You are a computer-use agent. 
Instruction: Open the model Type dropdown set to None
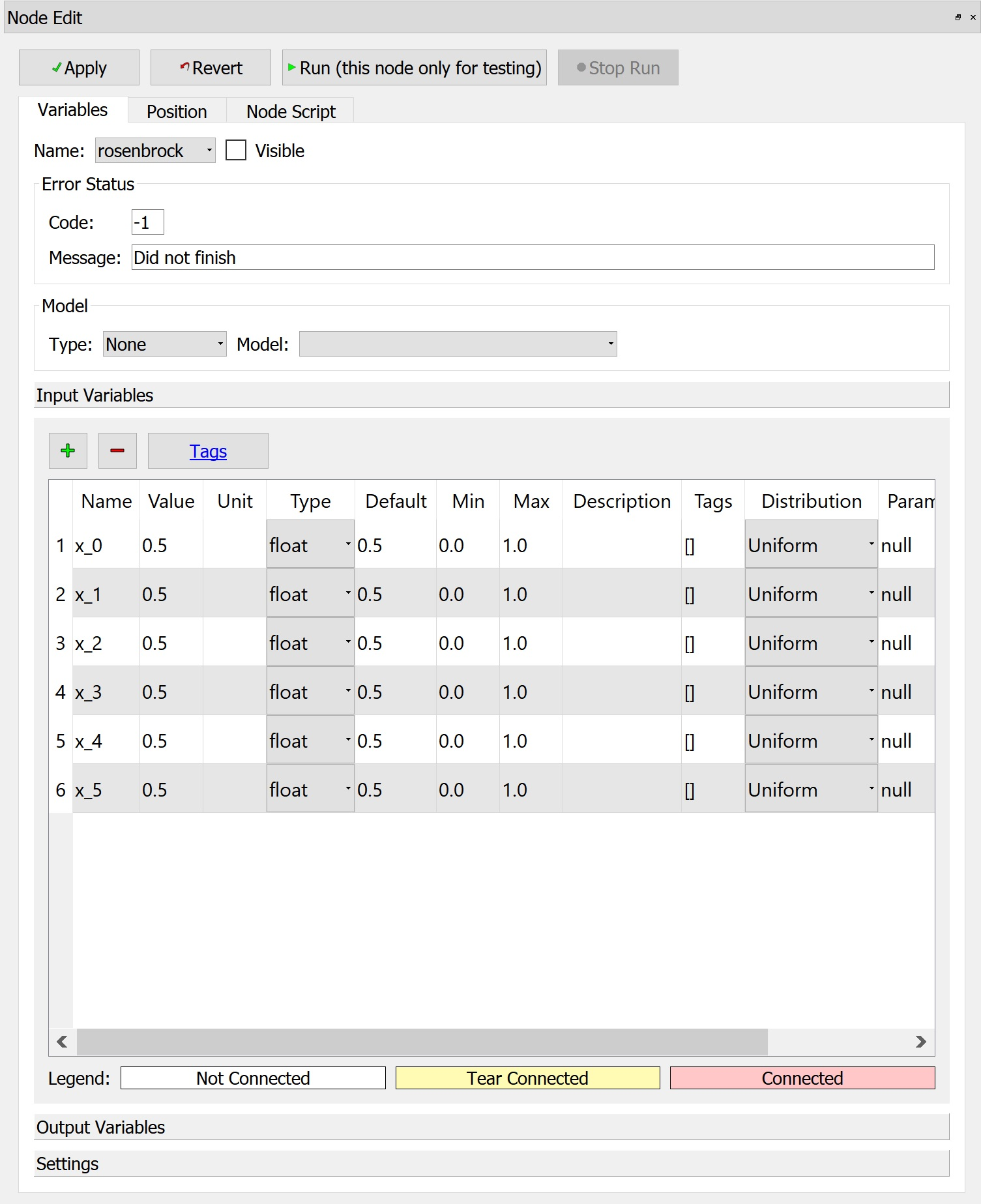165,344
